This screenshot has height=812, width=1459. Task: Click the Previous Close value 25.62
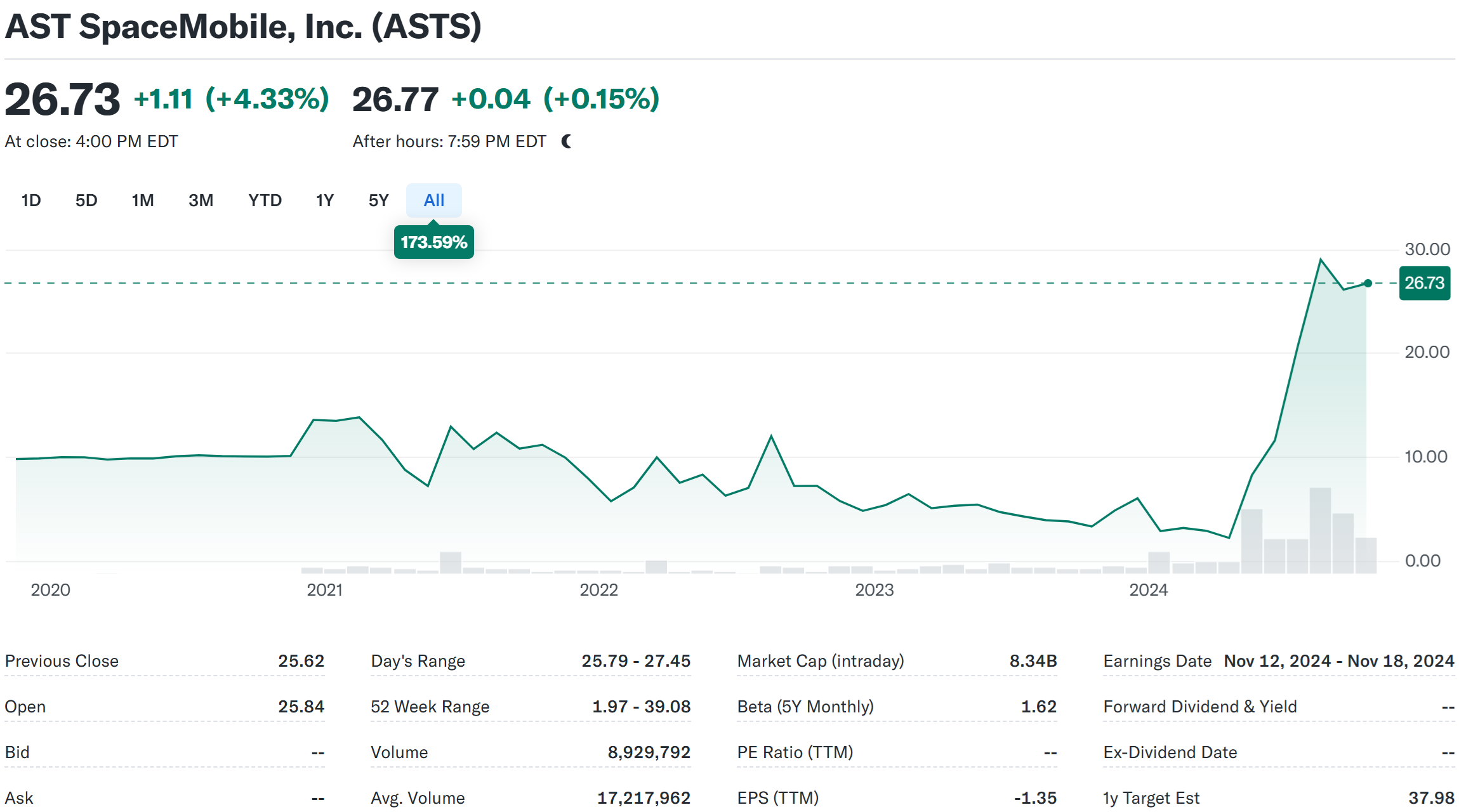[x=301, y=661]
